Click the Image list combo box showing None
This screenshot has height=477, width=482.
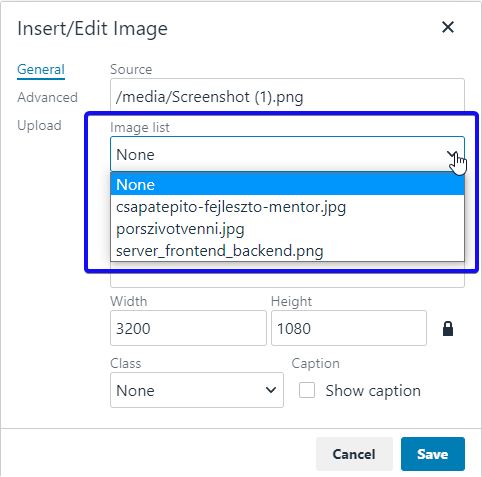[x=287, y=154]
